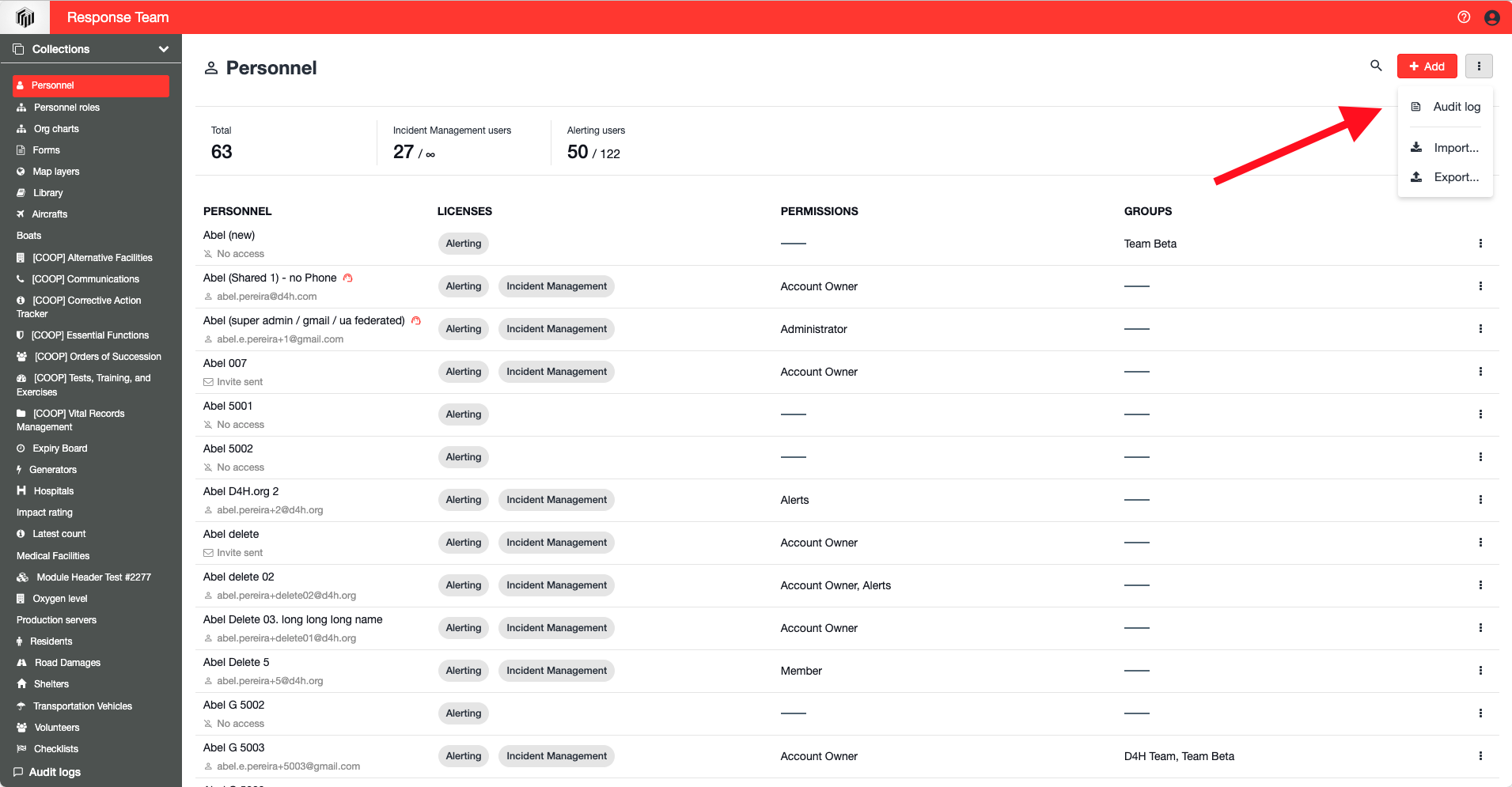Click the Hospitals H icon
Image resolution: width=1512 pixels, height=787 pixels.
[x=21, y=491]
